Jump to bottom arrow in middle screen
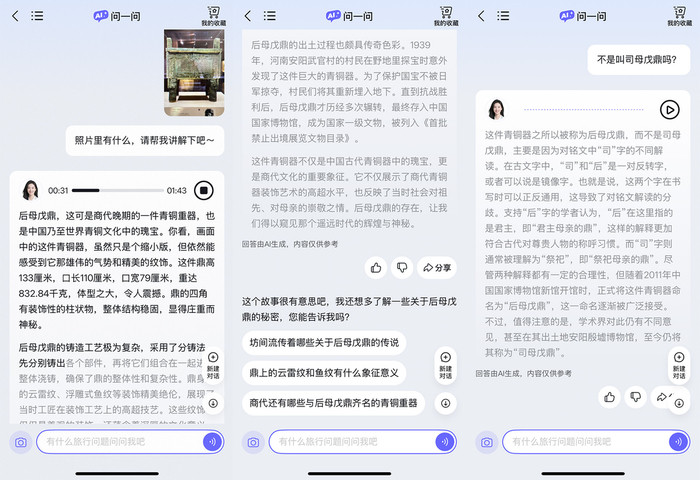700x480 pixels. (446, 403)
